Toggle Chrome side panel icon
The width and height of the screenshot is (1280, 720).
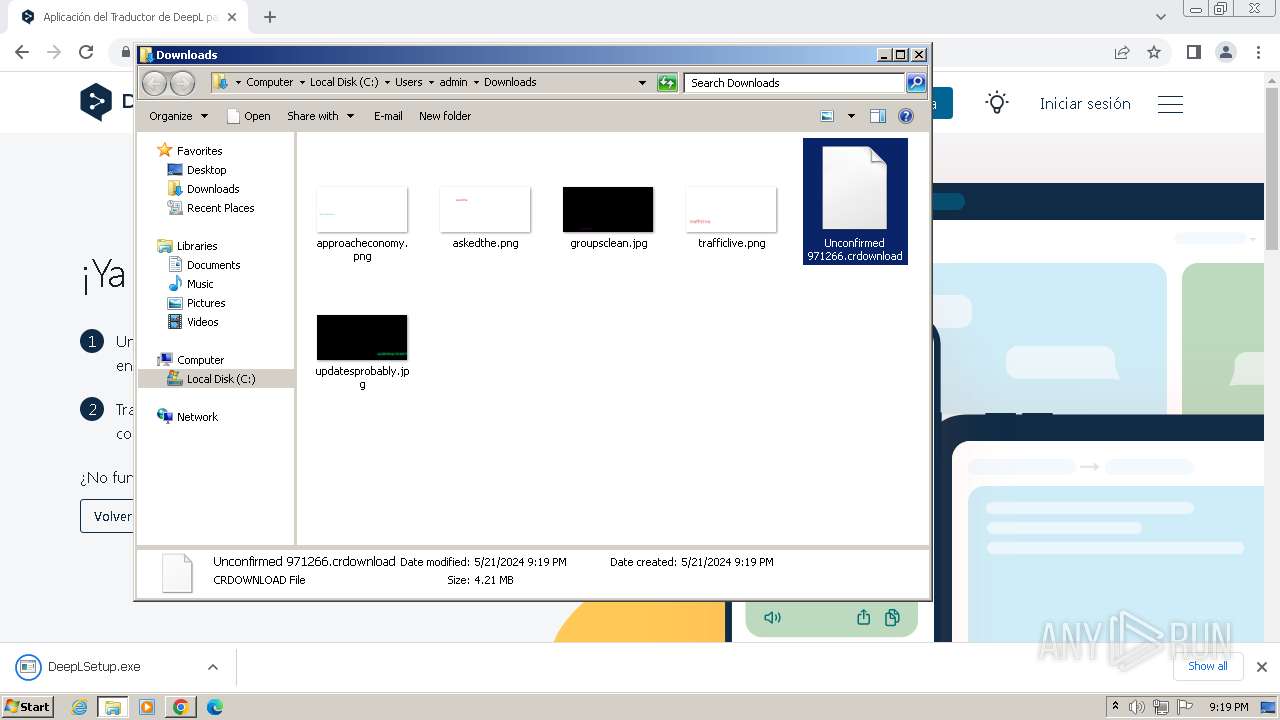pyautogui.click(x=1193, y=52)
